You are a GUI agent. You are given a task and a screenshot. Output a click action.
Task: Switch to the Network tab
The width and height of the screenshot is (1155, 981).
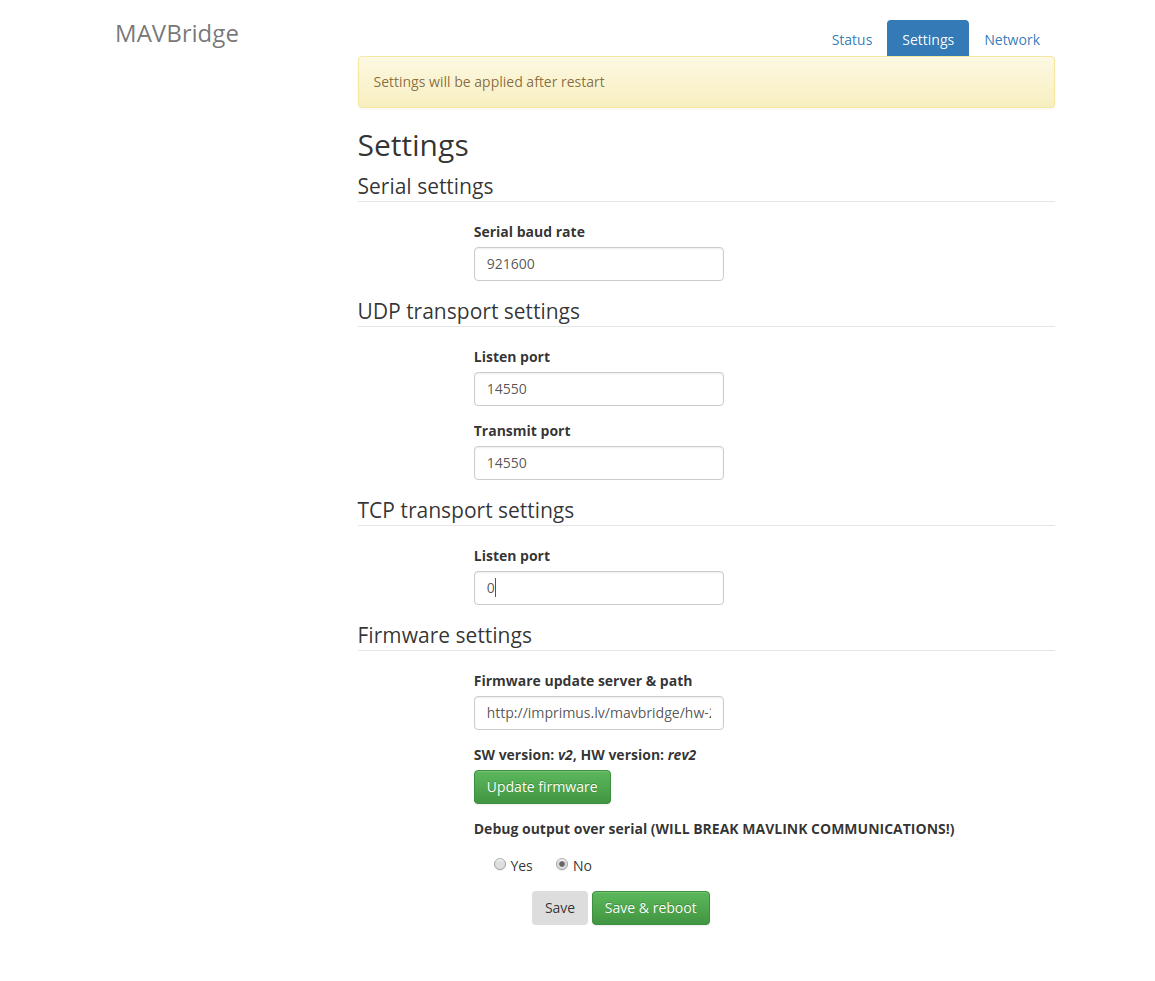(x=1011, y=40)
